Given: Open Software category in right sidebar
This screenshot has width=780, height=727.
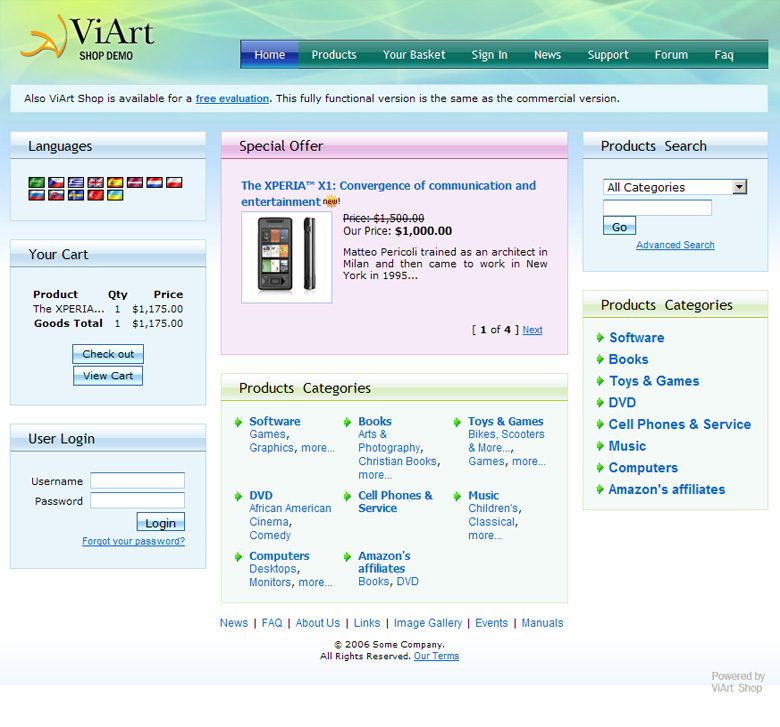Looking at the screenshot, I should (x=637, y=338).
